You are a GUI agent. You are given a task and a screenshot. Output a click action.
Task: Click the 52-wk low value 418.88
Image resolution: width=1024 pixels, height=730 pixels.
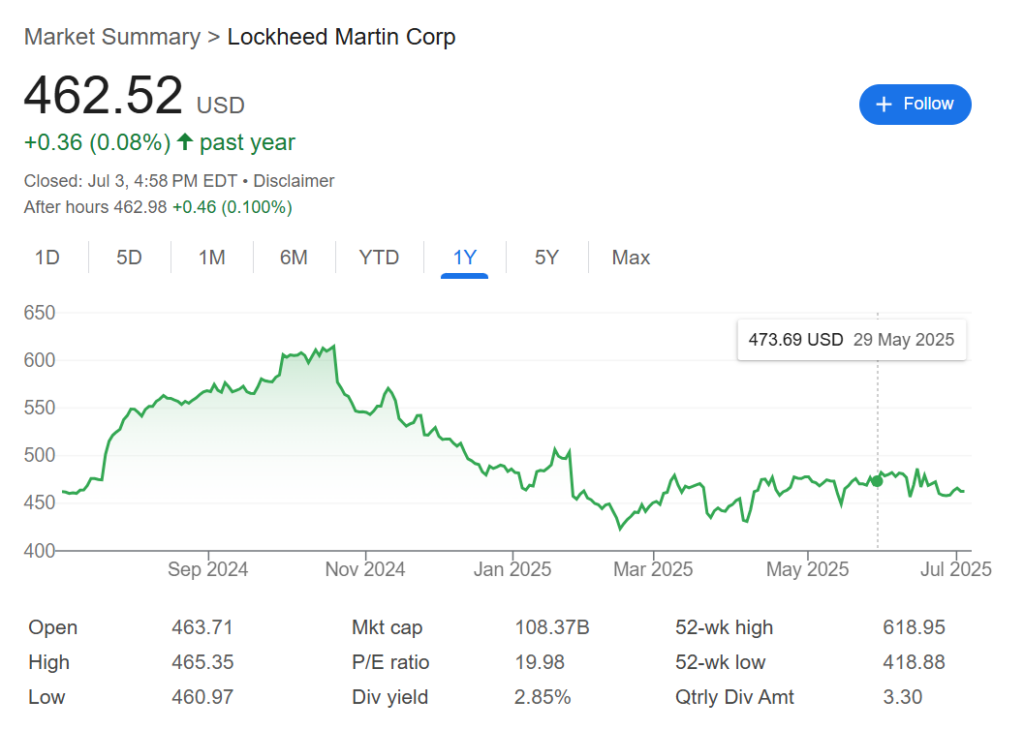(x=914, y=662)
